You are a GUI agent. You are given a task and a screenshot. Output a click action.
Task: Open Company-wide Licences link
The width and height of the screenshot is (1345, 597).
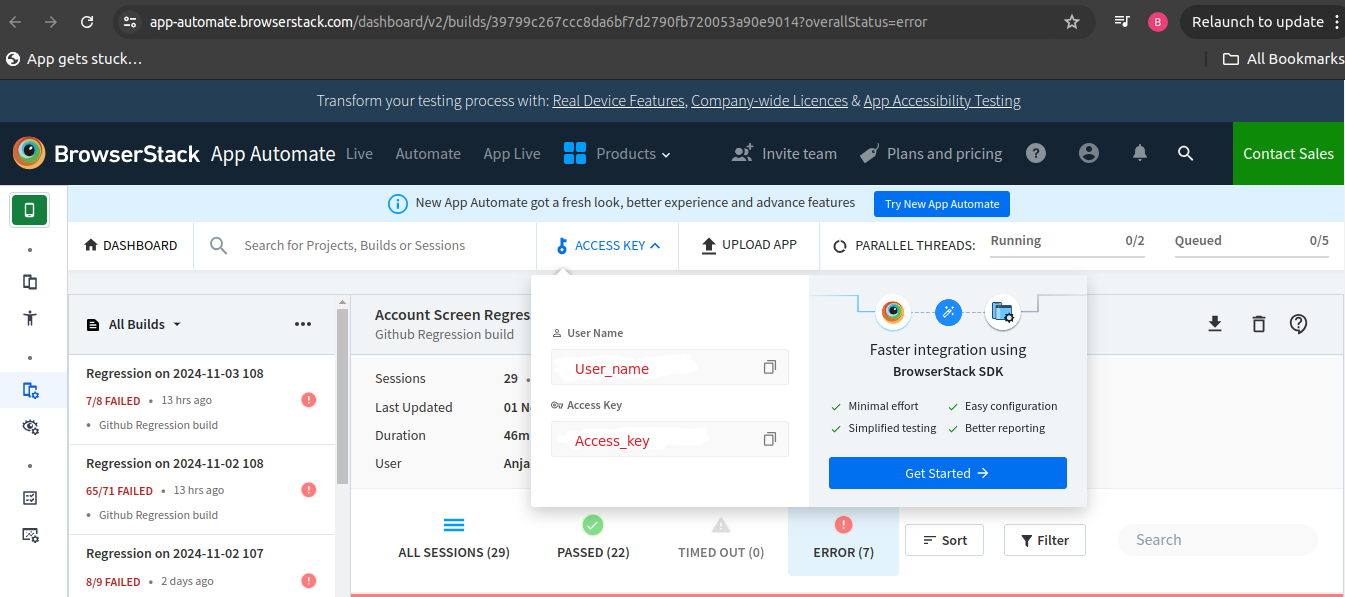click(x=769, y=101)
